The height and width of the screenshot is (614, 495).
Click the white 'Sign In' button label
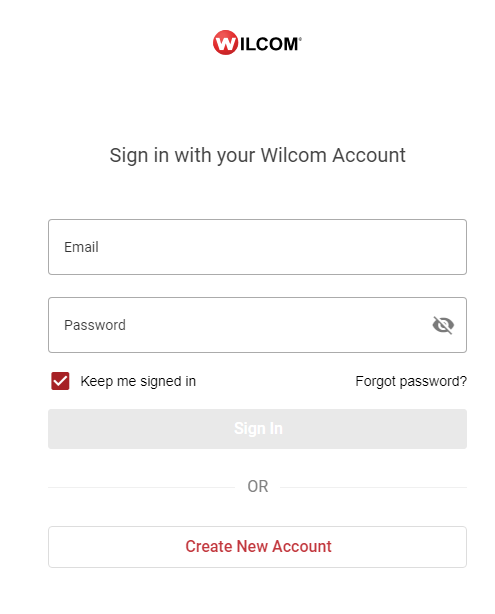coord(258,429)
